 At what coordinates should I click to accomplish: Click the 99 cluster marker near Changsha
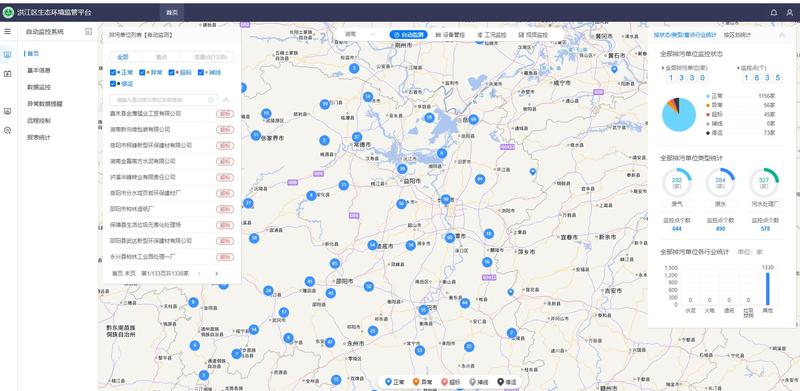(x=446, y=199)
